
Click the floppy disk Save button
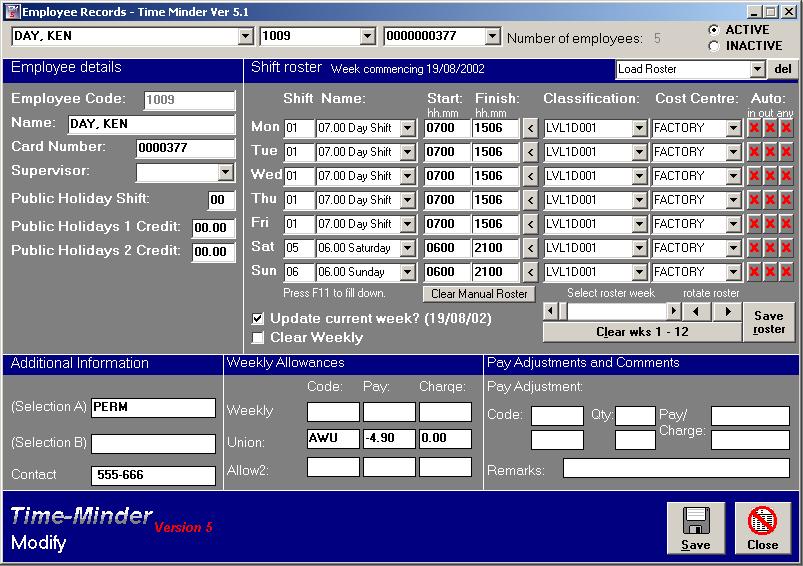coord(695,528)
